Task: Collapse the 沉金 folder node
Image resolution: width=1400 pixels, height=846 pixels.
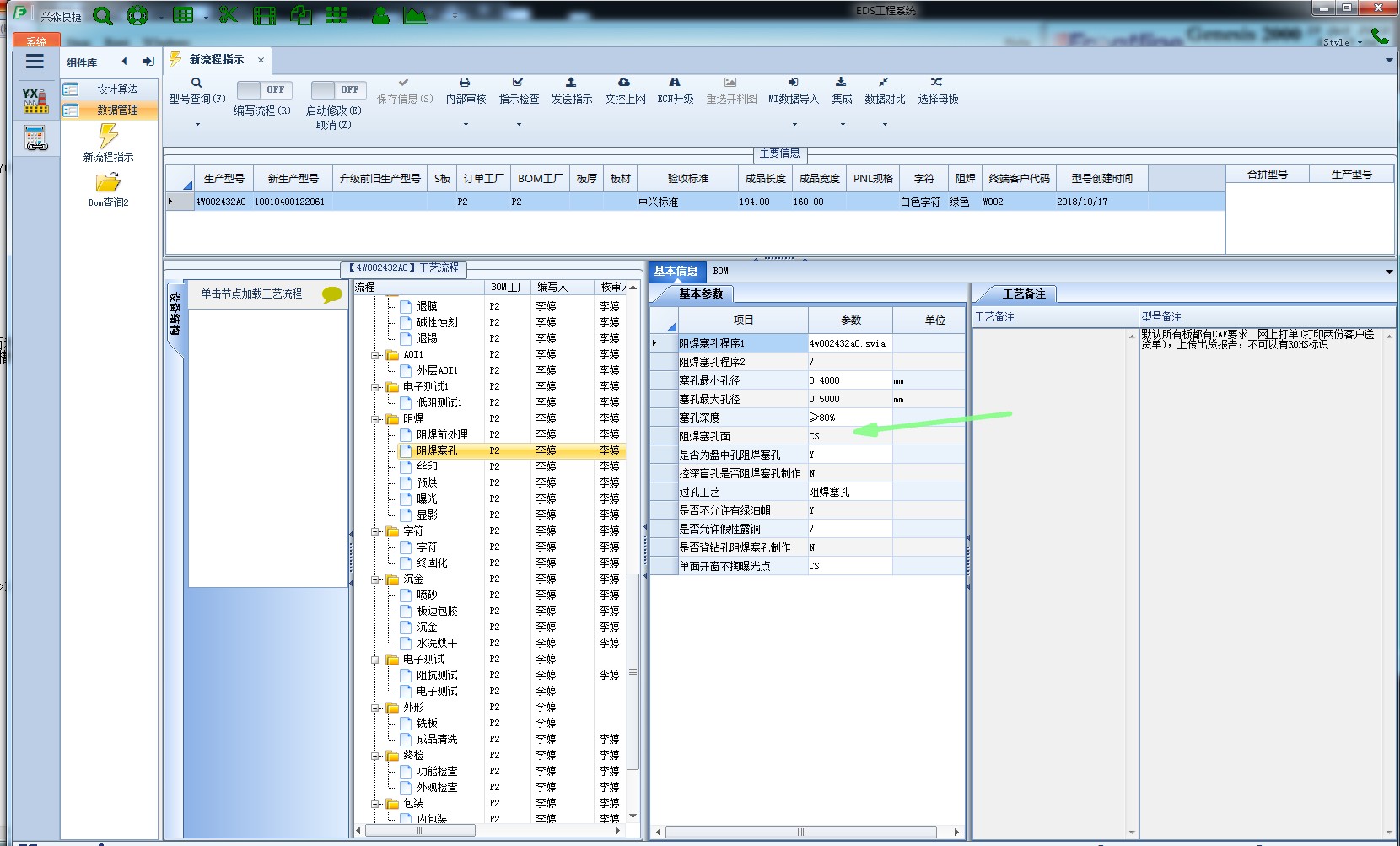Action: pyautogui.click(x=376, y=579)
